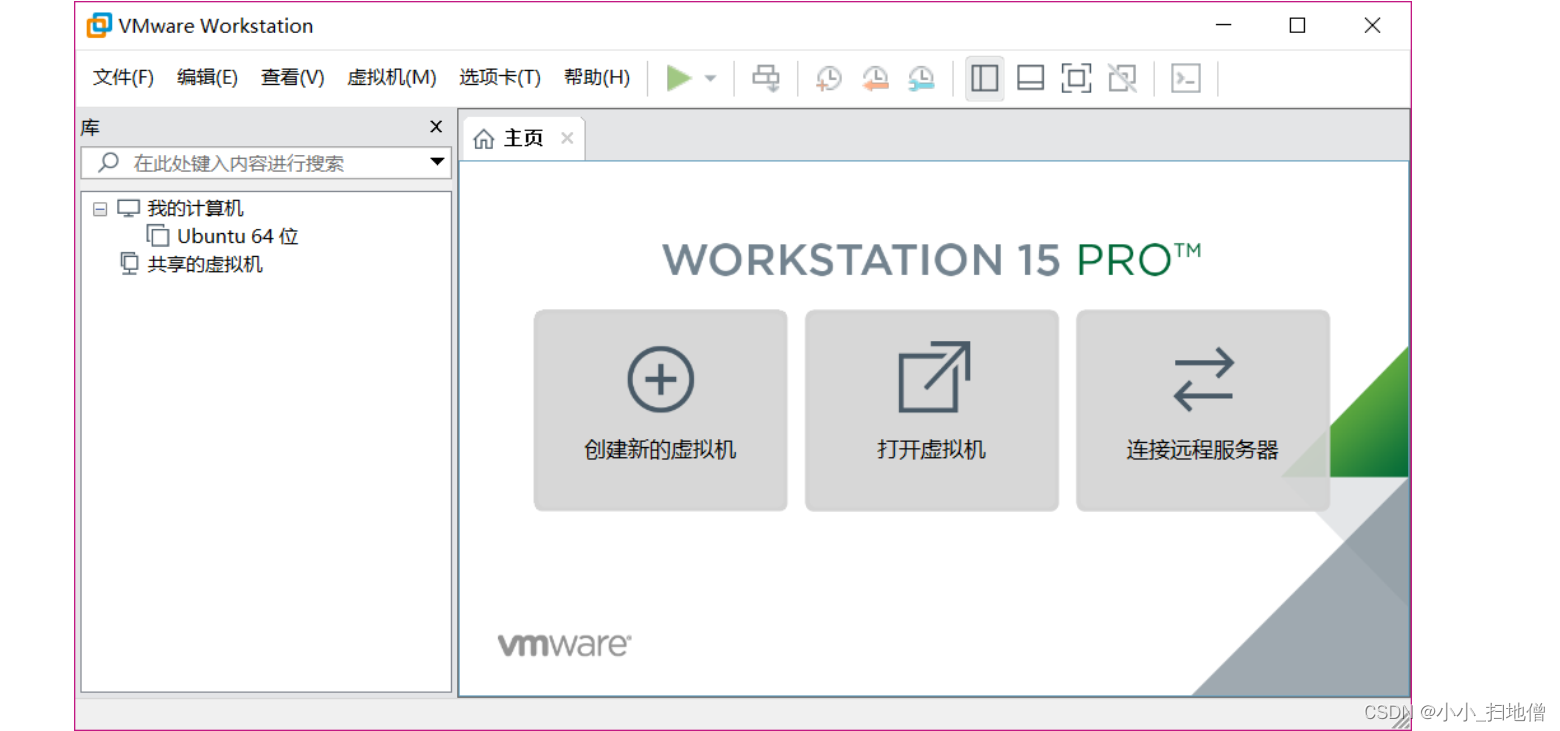The image size is (1560, 731).
Task: Maximize the VMware Workstation window
Action: (x=1297, y=26)
